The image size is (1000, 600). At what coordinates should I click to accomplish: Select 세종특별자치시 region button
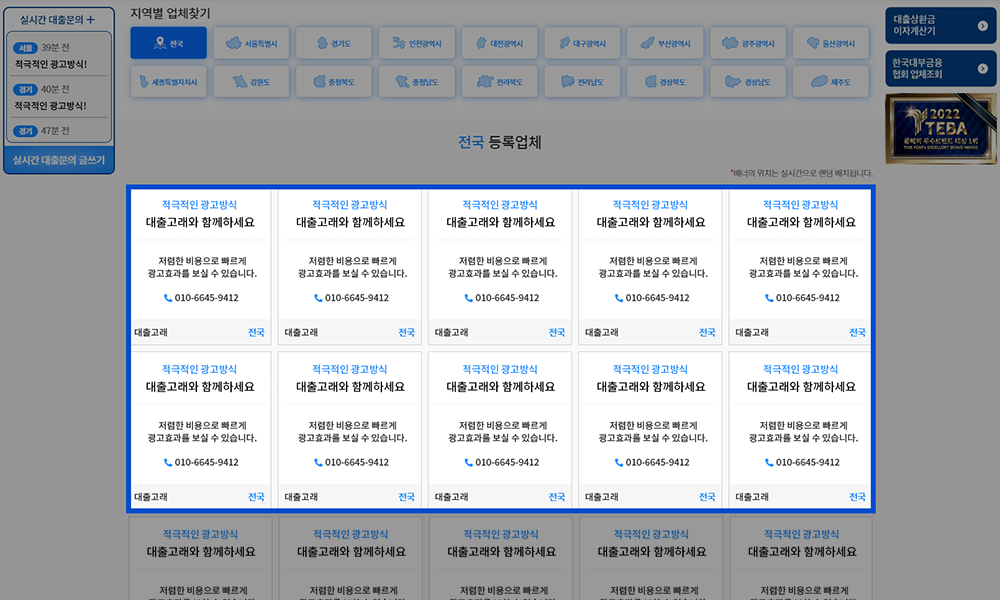168,82
